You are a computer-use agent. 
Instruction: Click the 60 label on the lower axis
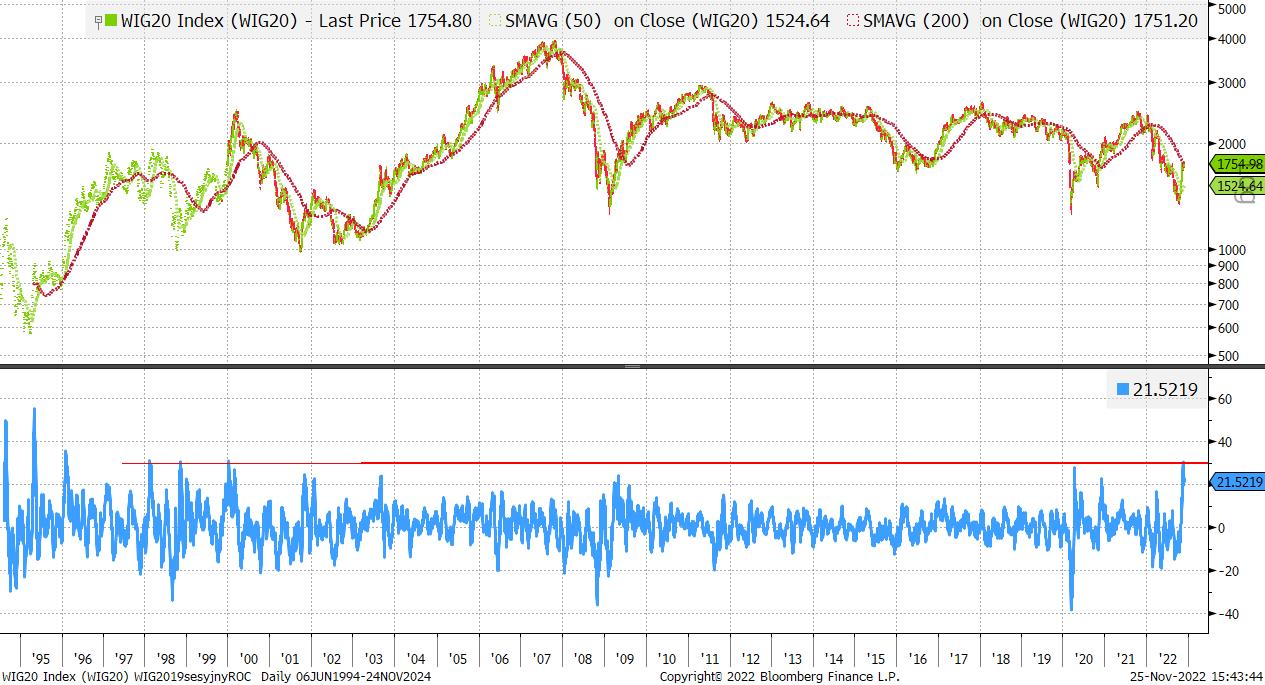(1226, 399)
